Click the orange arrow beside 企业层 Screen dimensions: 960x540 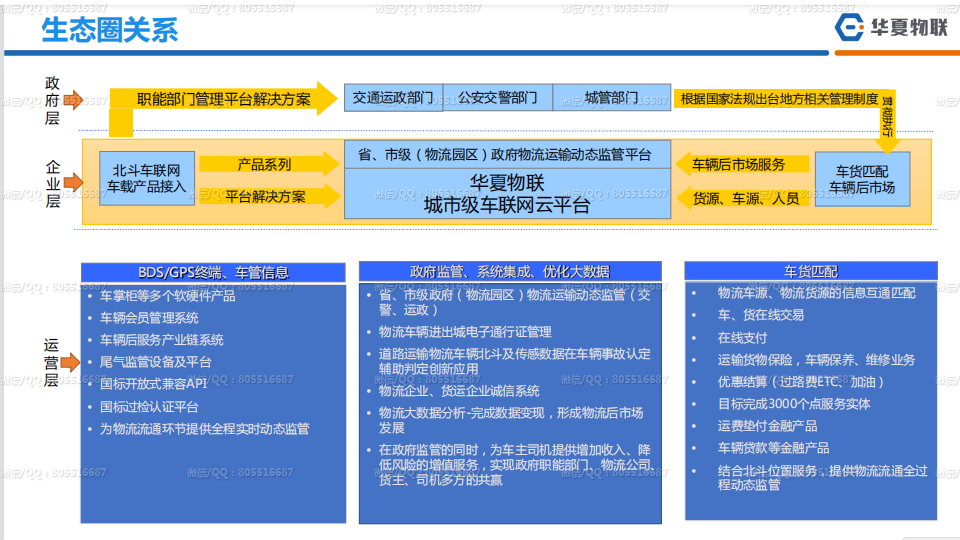(73, 182)
